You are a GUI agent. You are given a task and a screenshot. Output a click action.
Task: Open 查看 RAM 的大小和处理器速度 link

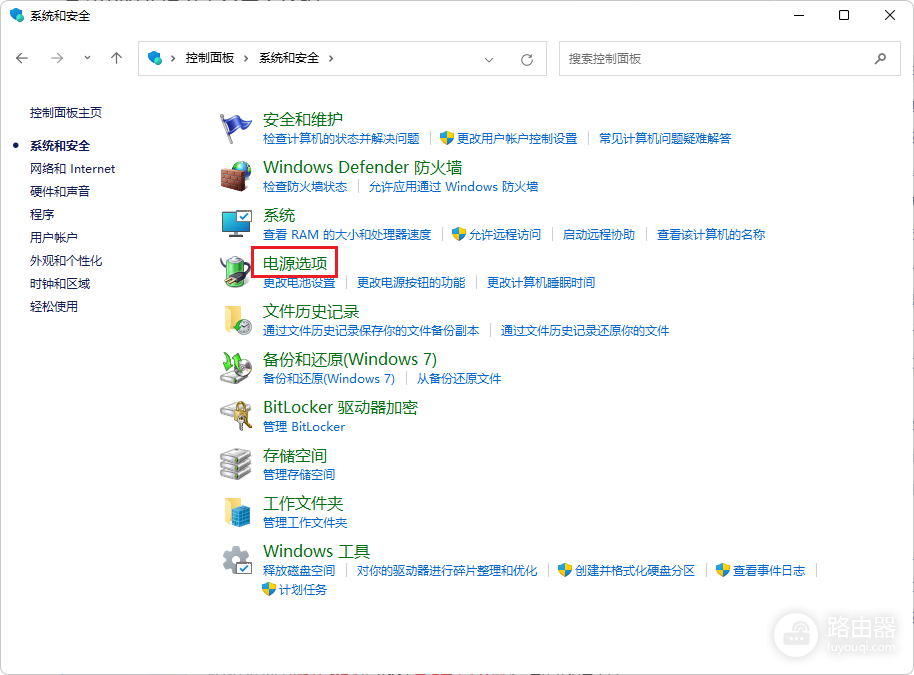(347, 235)
